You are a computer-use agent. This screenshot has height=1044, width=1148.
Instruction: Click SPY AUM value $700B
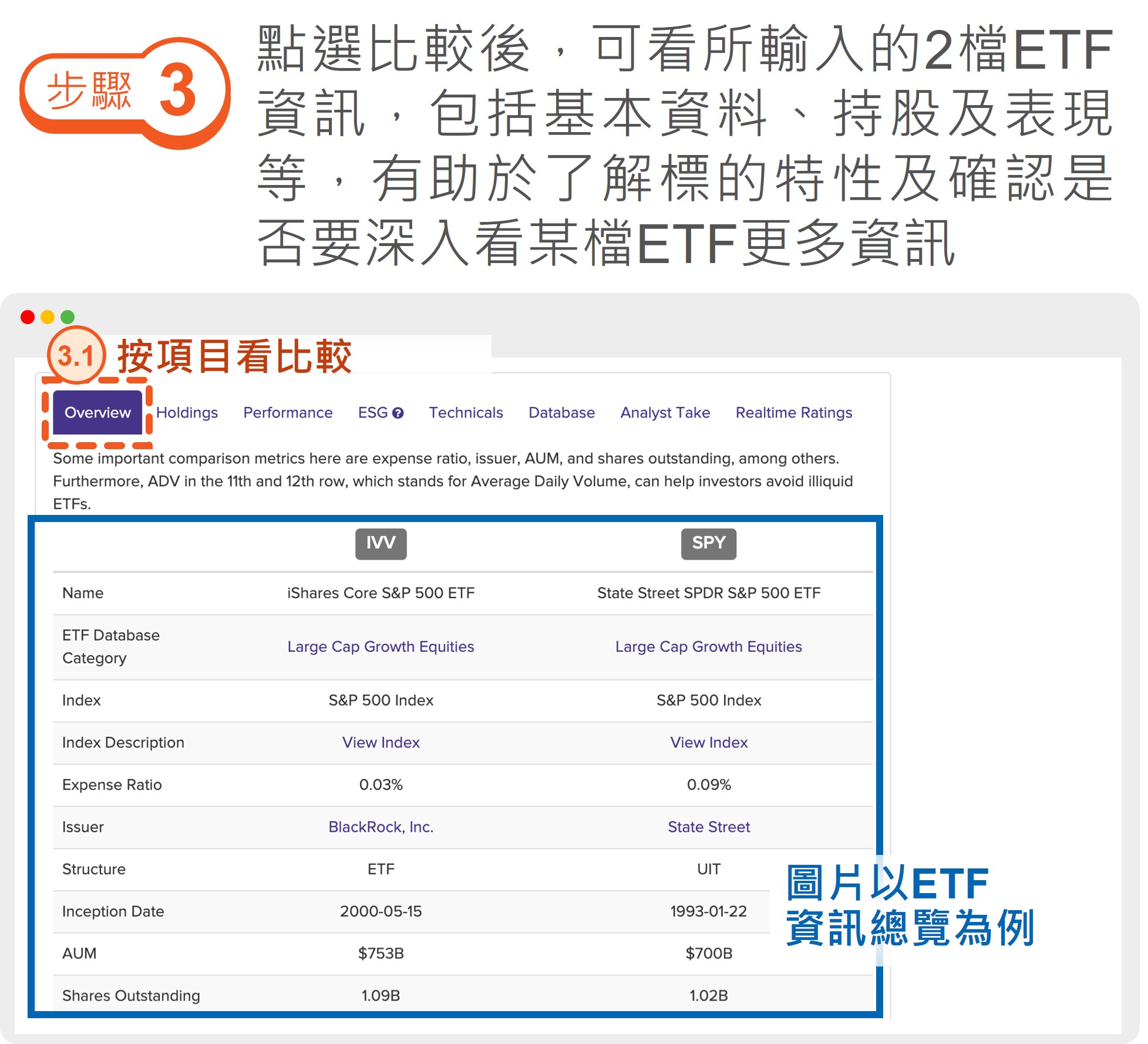(x=709, y=953)
